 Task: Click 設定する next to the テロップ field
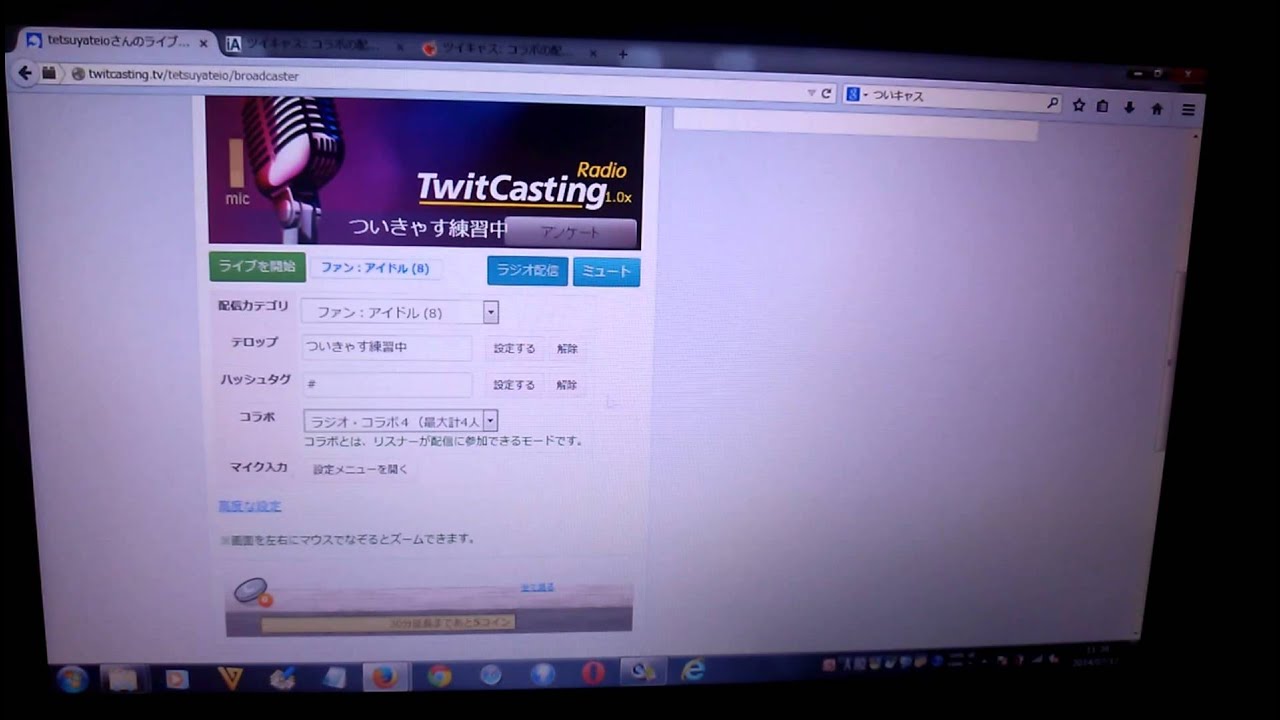click(514, 349)
